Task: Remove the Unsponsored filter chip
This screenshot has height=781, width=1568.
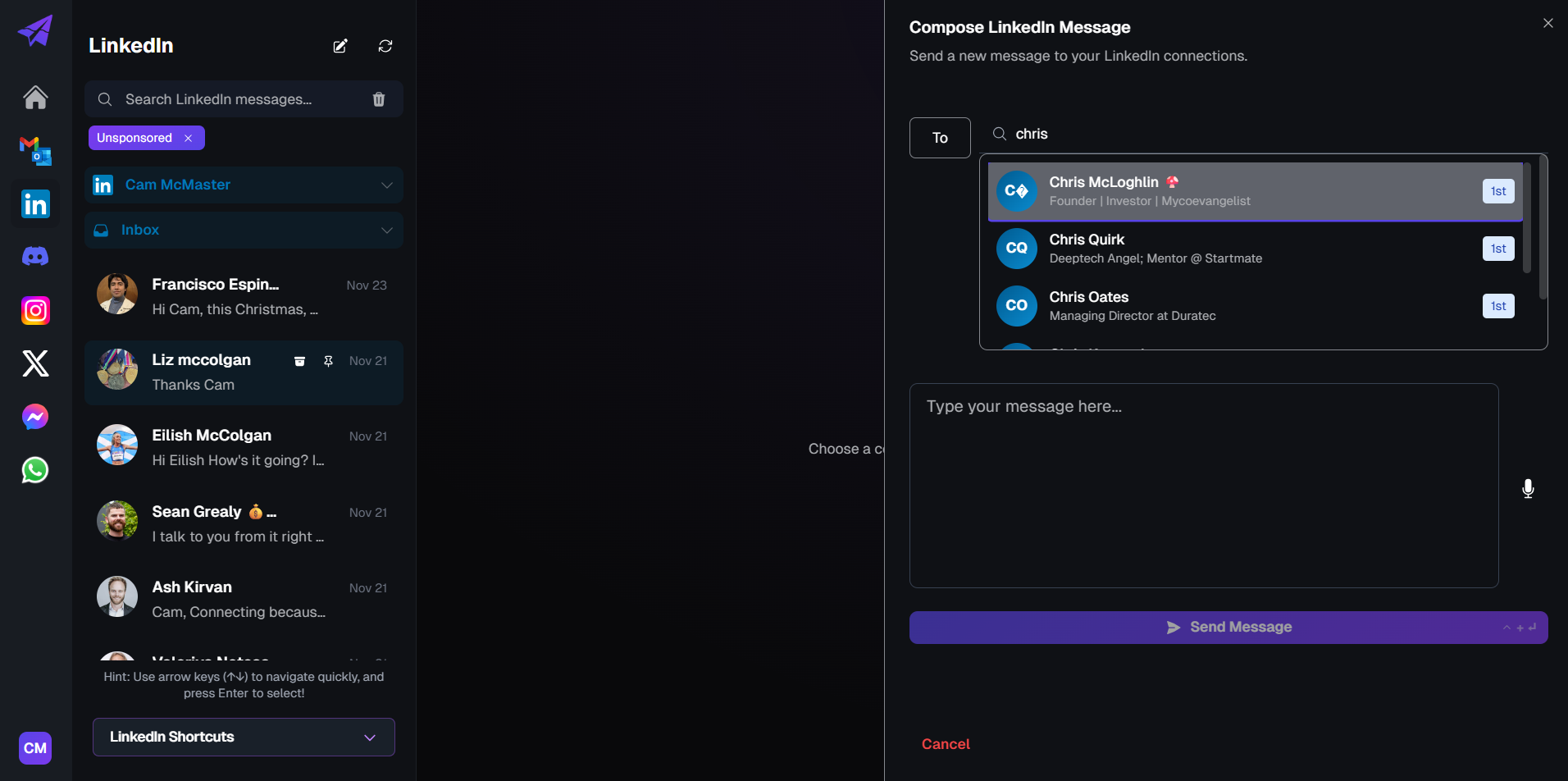Action: (189, 138)
